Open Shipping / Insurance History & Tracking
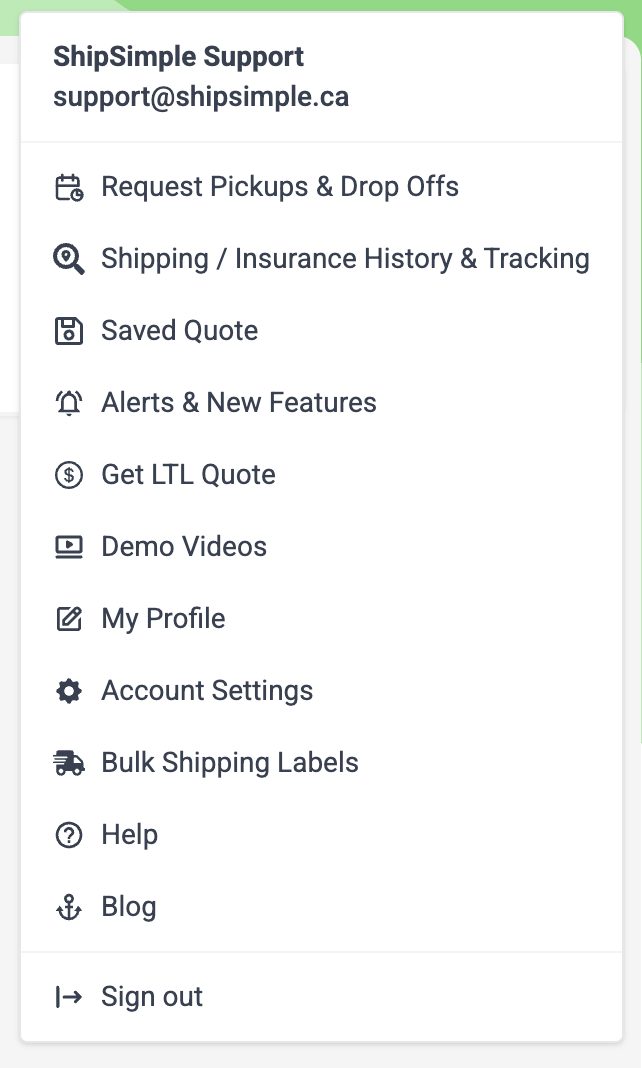 point(321,260)
